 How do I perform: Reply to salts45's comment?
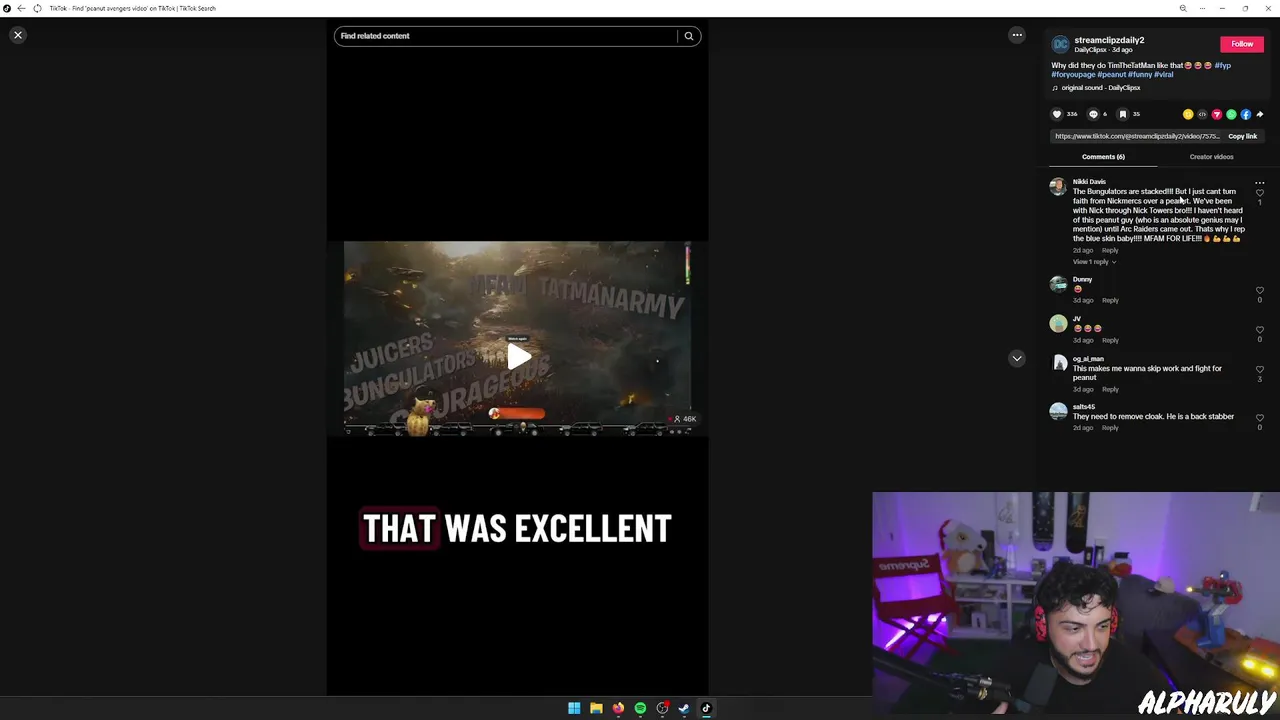point(1110,428)
